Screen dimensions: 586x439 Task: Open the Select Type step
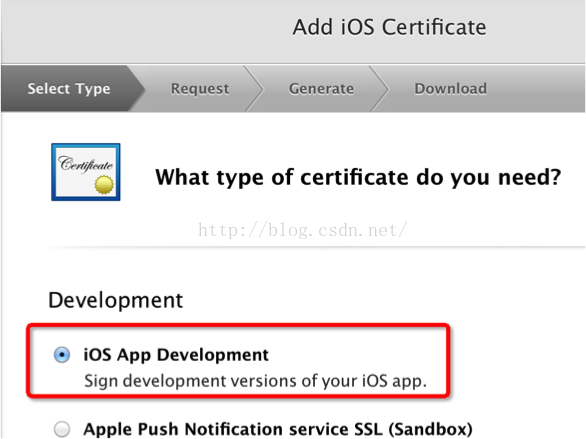point(69,89)
